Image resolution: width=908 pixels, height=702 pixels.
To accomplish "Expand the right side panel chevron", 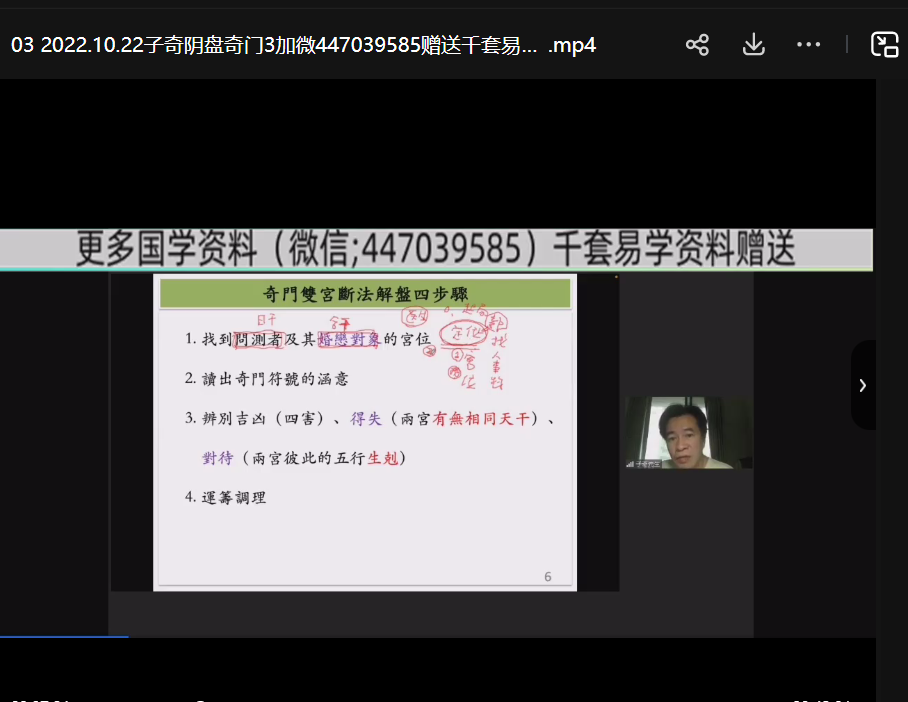I will coord(862,385).
